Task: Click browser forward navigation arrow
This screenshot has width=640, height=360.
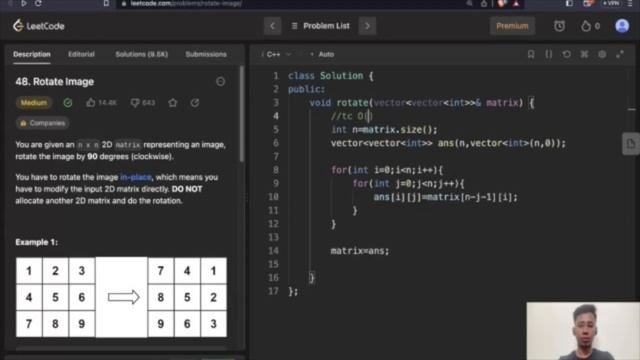Action: tap(24, 3)
